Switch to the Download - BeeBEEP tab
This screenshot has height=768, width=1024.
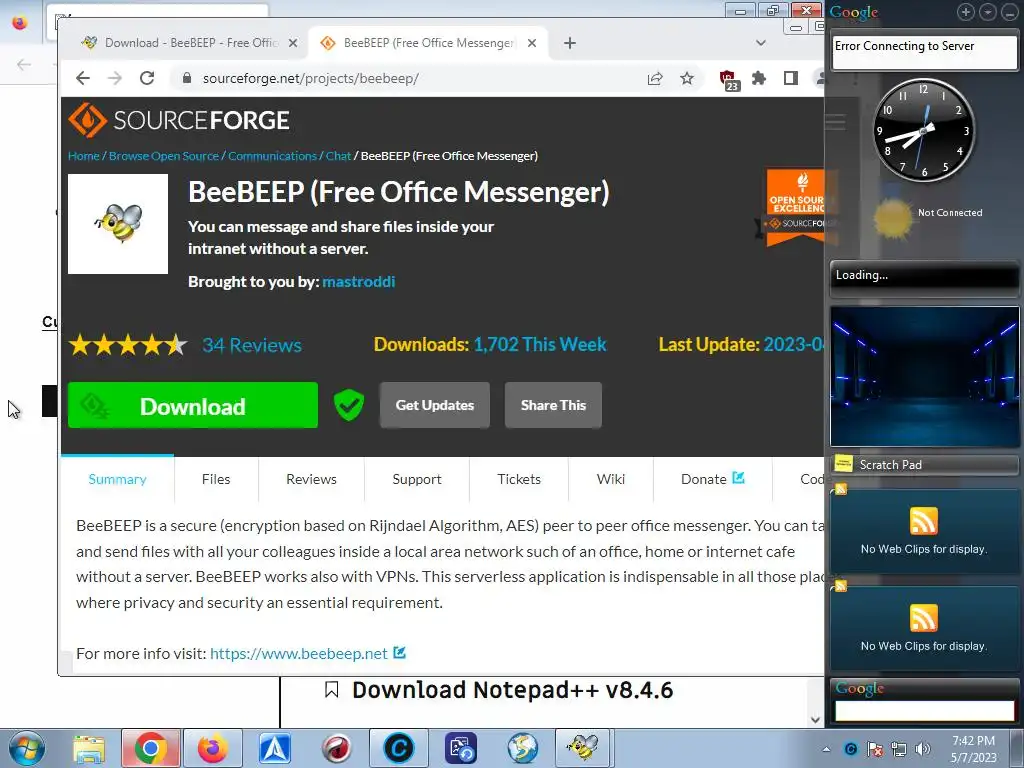point(191,43)
